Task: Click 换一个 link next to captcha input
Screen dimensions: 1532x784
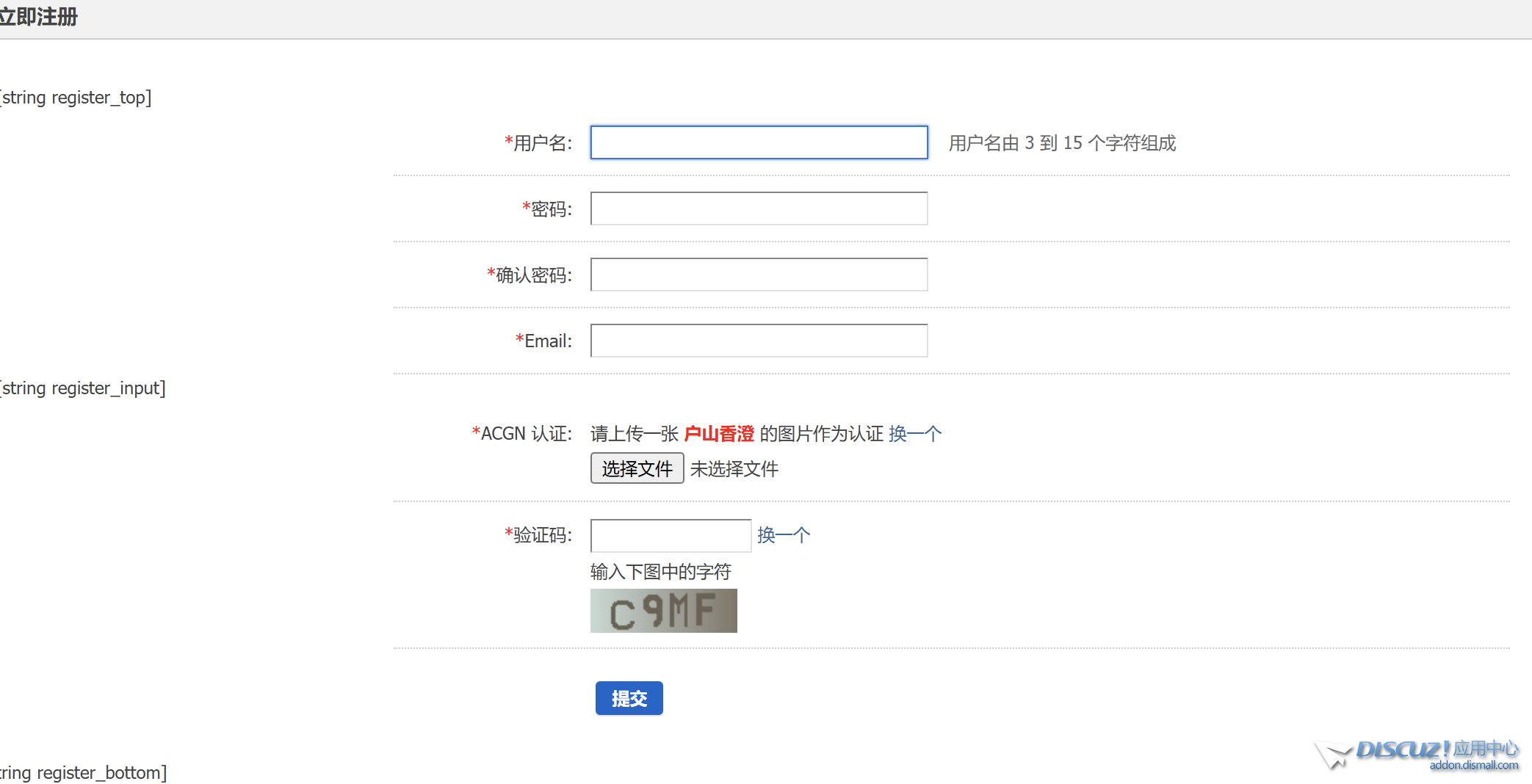Action: coord(784,535)
